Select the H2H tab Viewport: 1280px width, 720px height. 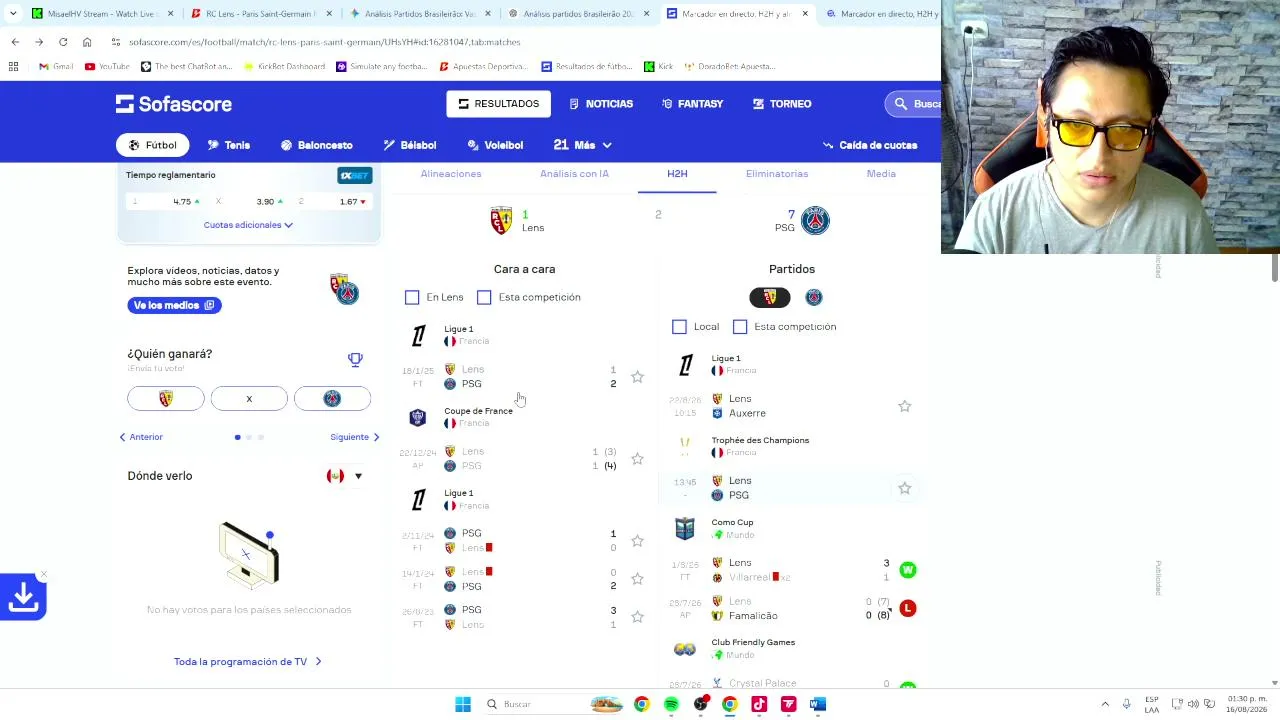tap(677, 174)
